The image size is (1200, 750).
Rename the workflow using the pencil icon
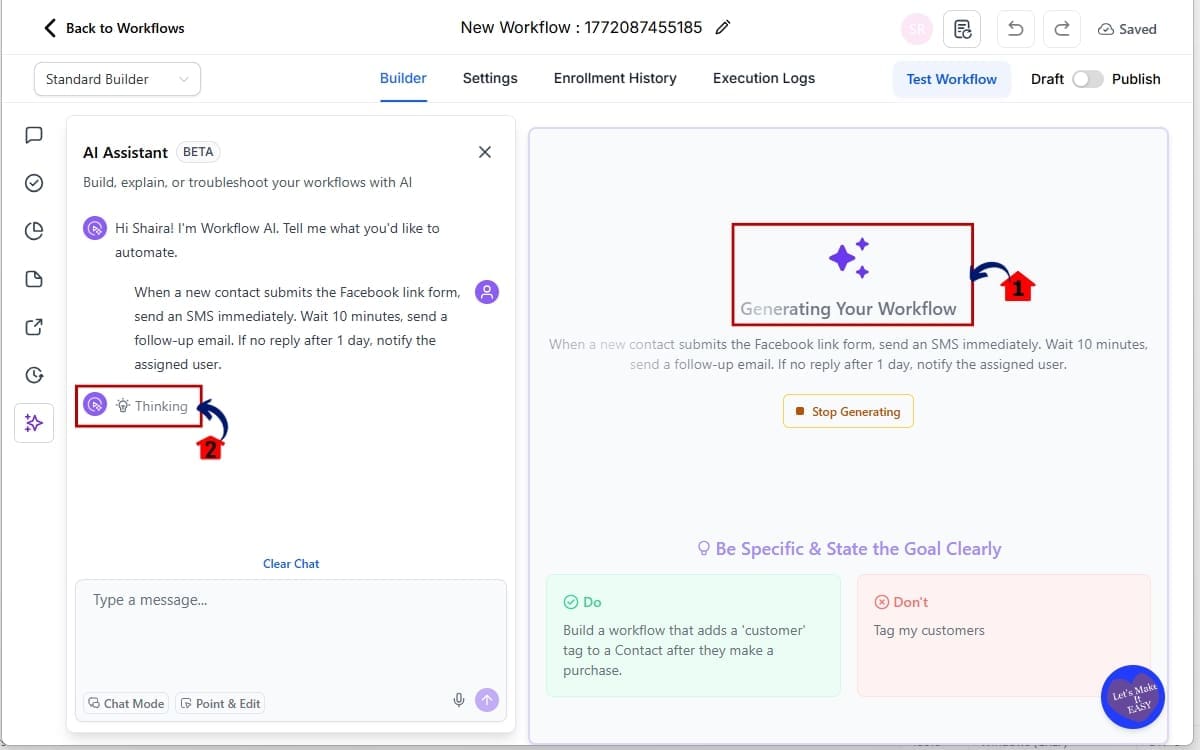(x=723, y=27)
